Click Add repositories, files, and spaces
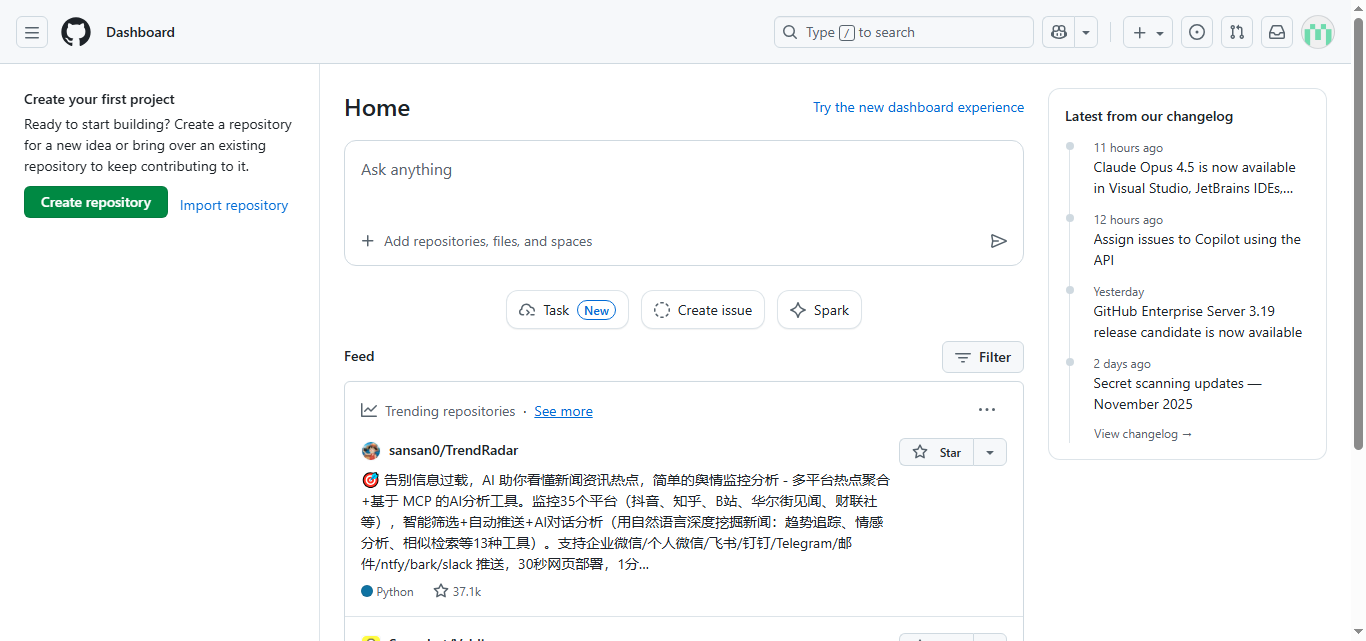 (x=477, y=241)
